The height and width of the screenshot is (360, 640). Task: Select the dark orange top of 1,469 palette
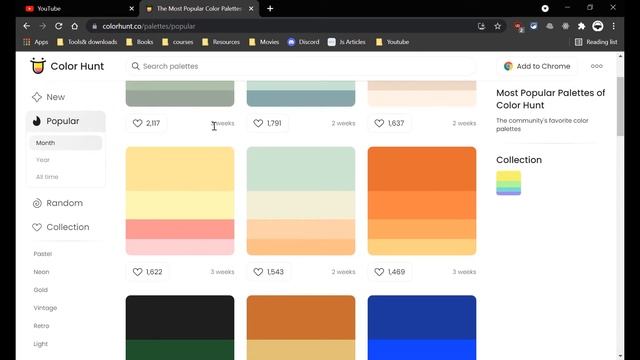pos(422,169)
